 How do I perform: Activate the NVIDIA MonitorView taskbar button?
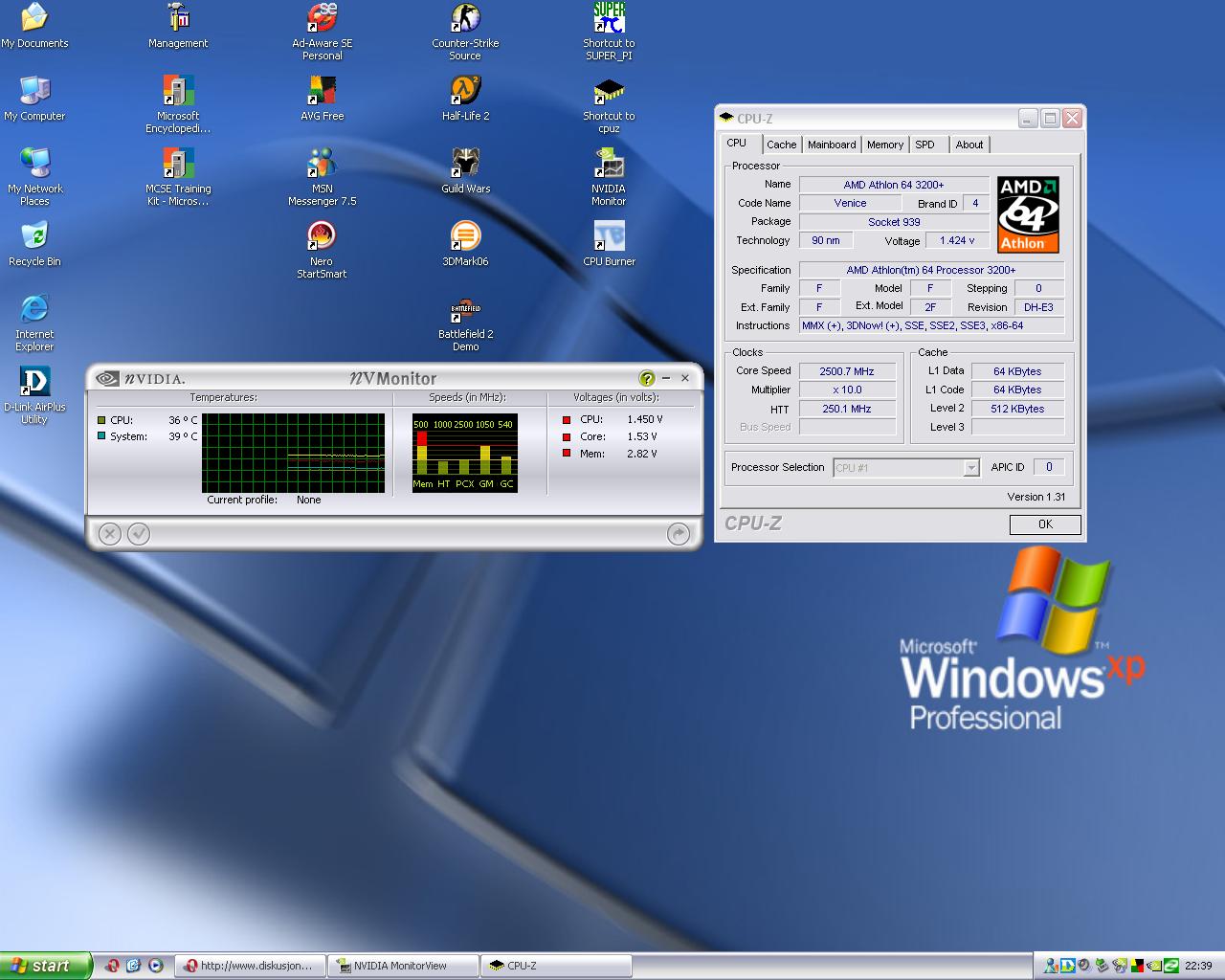tap(403, 966)
